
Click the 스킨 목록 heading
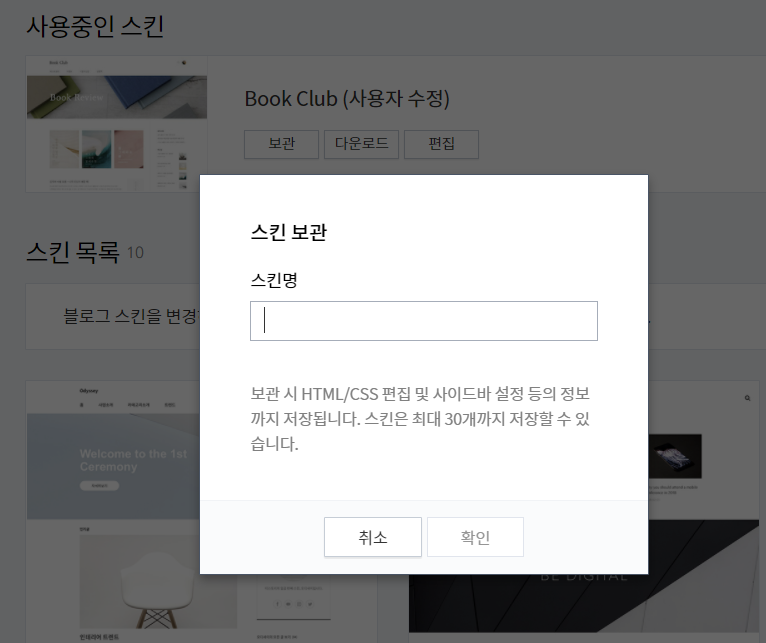coord(72,252)
